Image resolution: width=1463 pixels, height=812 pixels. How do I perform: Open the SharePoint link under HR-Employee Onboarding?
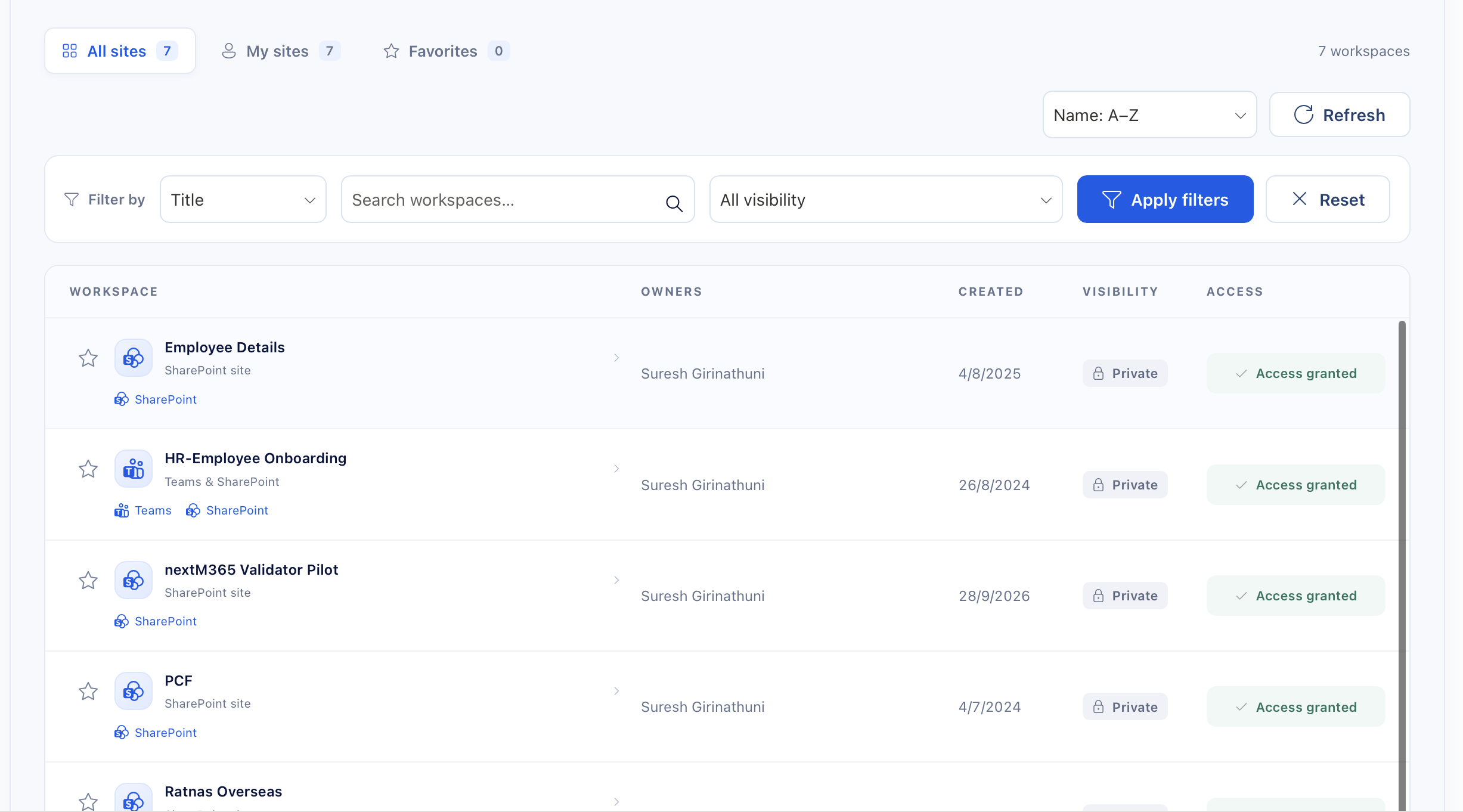tap(227, 510)
